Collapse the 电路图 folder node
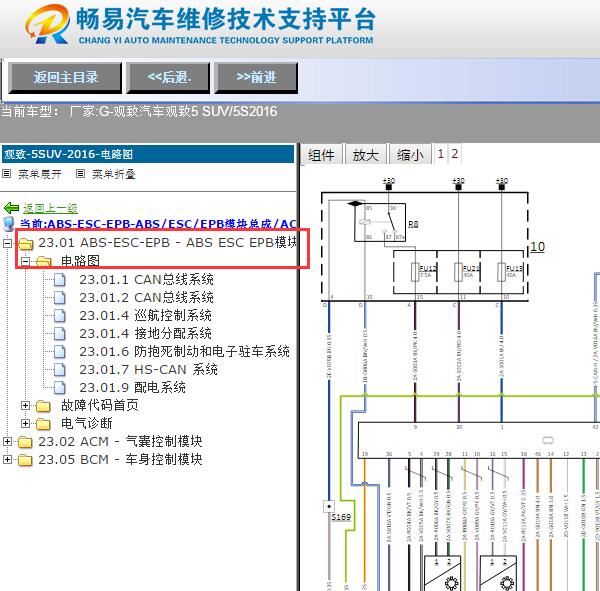This screenshot has width=600, height=591. tap(26, 261)
